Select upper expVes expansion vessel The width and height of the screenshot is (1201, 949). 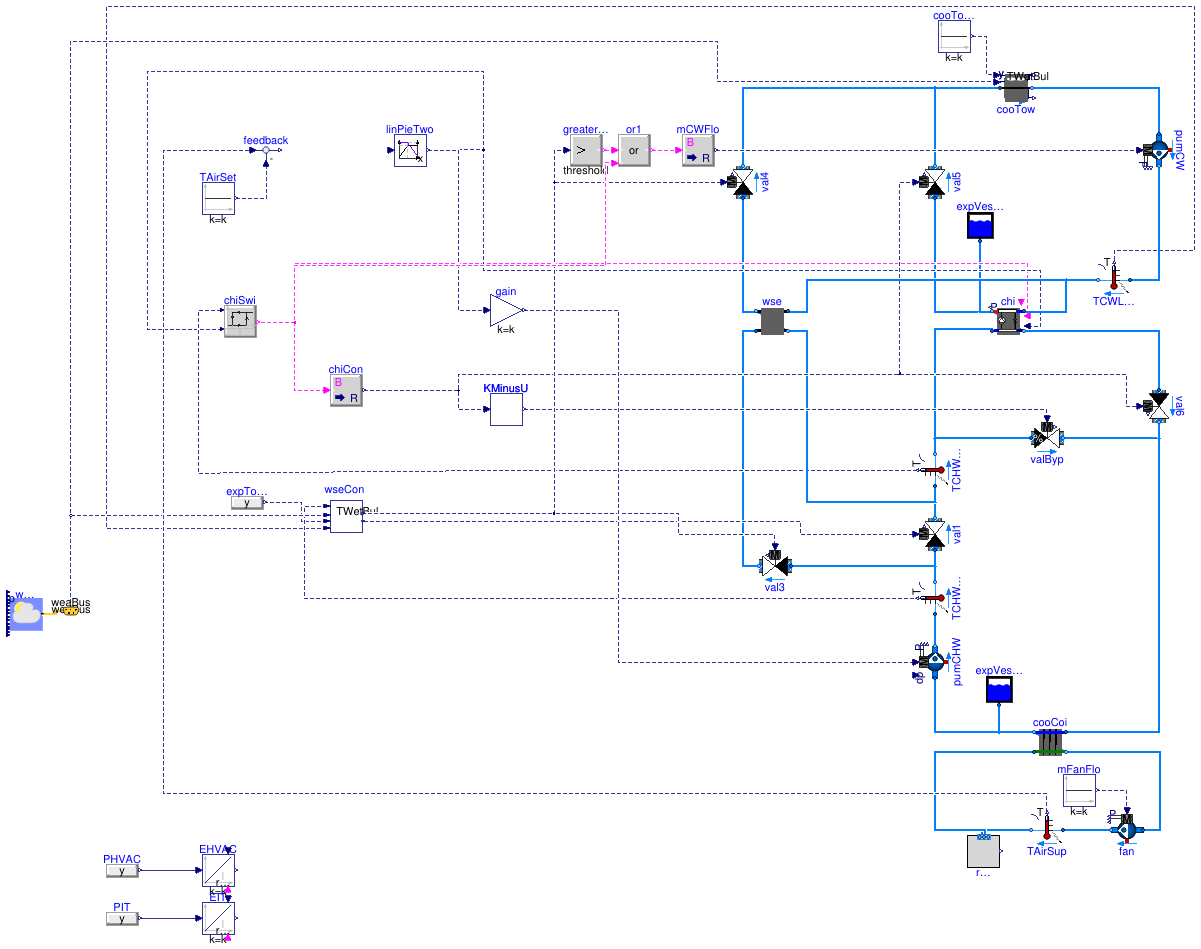click(x=980, y=227)
